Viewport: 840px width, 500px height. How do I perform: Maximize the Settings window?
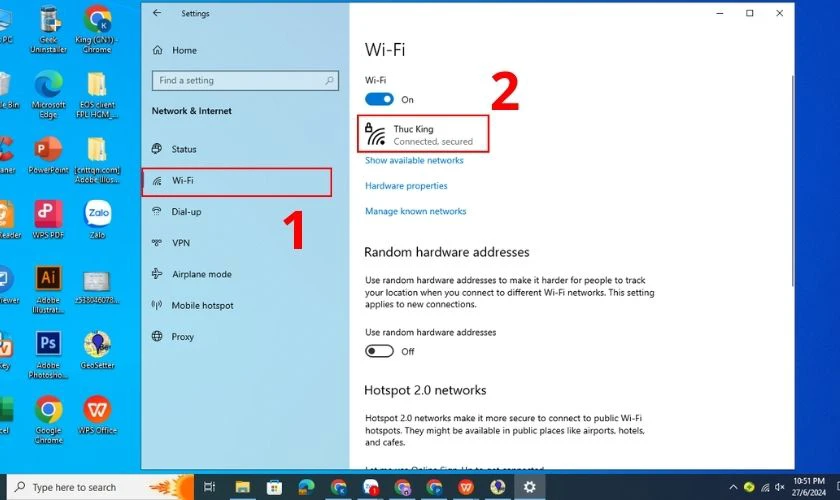coord(749,13)
